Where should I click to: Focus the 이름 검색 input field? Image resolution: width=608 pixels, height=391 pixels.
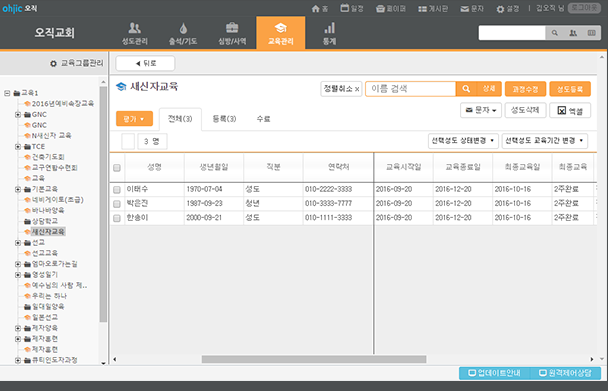click(410, 89)
